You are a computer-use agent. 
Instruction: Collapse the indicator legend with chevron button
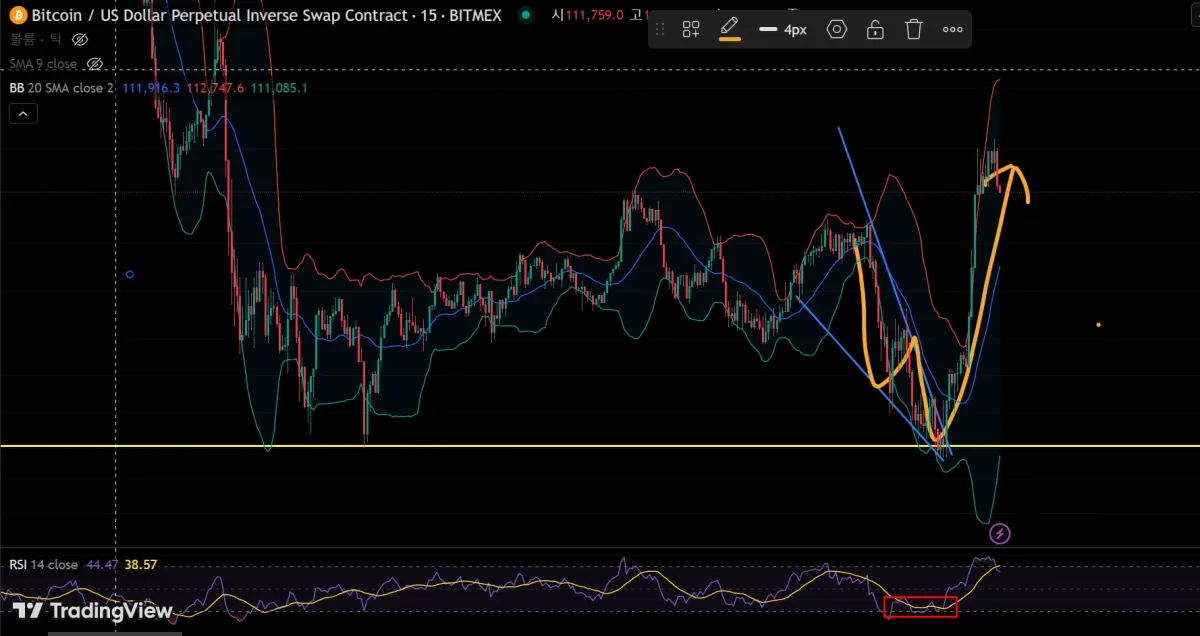coord(23,114)
